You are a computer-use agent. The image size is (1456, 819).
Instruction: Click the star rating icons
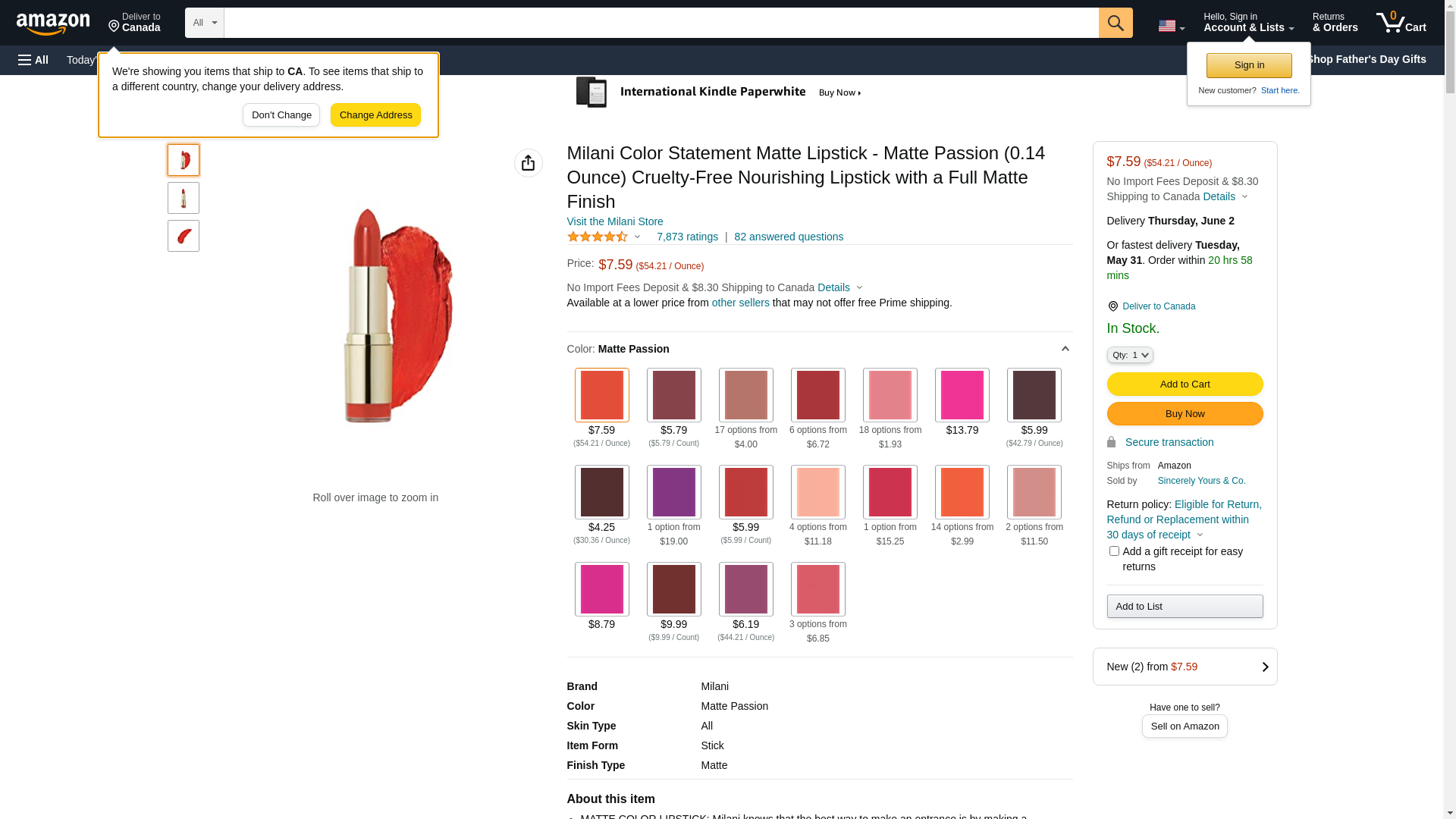coord(598,237)
